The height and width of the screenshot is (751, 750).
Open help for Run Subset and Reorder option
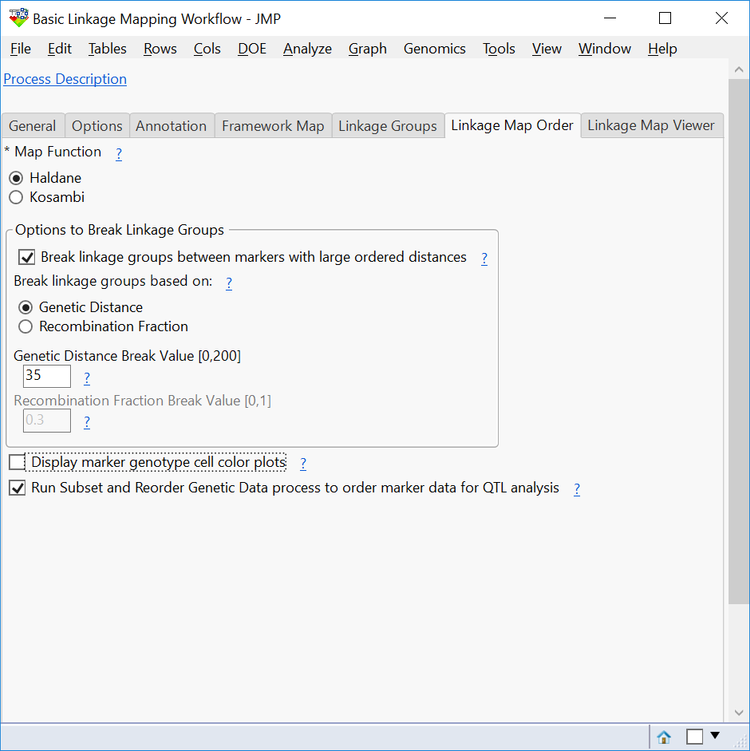click(x=577, y=489)
